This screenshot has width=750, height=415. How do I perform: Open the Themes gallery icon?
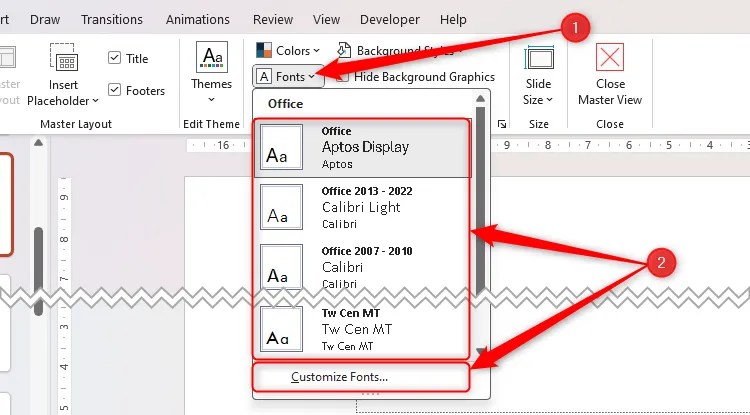pos(212,57)
